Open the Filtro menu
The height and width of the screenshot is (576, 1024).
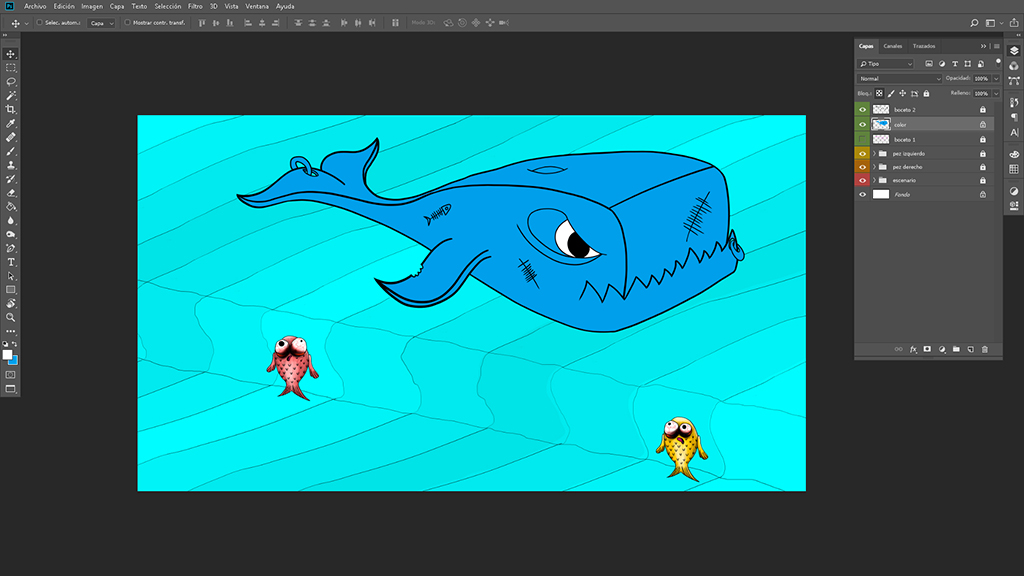click(195, 6)
